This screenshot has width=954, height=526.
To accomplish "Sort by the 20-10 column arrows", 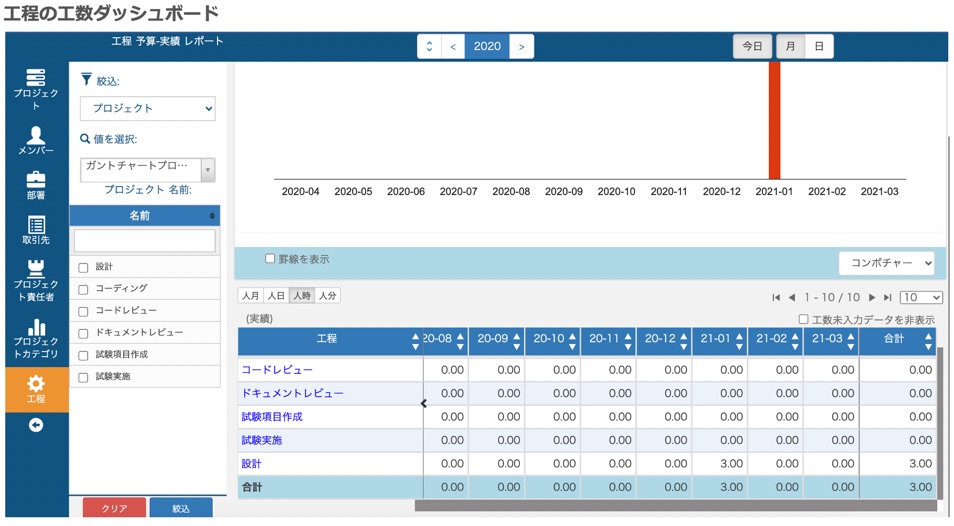I will click(x=573, y=341).
